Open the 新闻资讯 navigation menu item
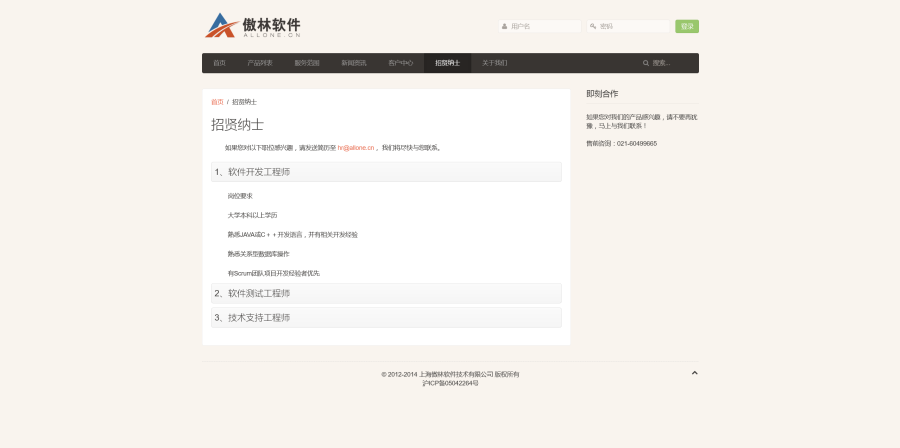This screenshot has height=448, width=900. (x=354, y=63)
